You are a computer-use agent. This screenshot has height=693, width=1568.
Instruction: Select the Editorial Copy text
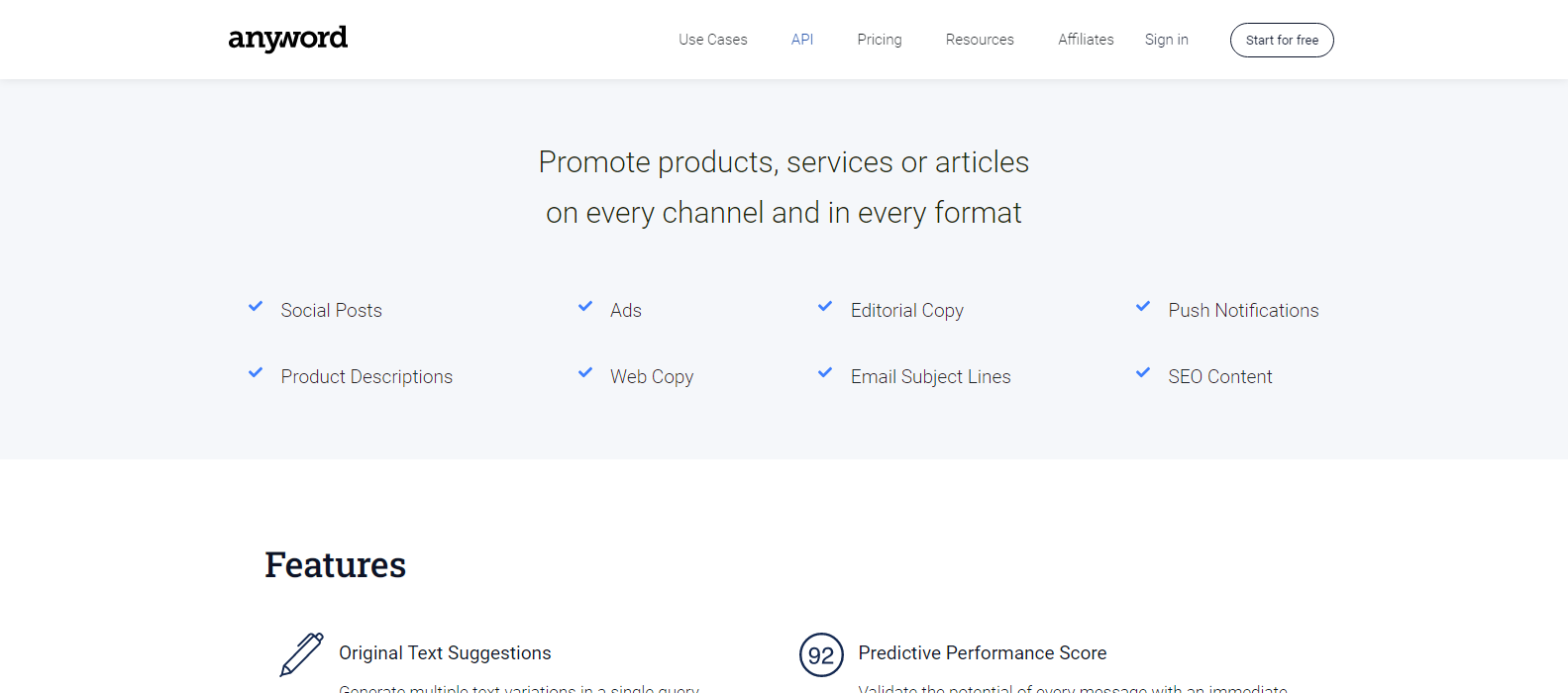907,311
